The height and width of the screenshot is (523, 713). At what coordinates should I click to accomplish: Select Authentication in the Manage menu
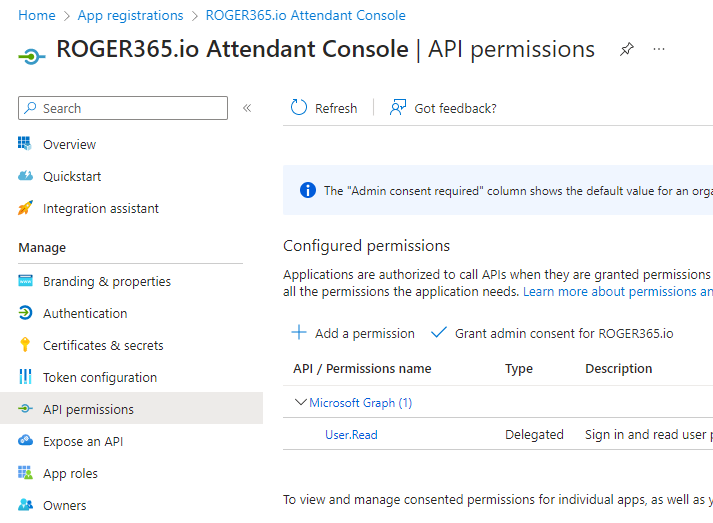[85, 313]
